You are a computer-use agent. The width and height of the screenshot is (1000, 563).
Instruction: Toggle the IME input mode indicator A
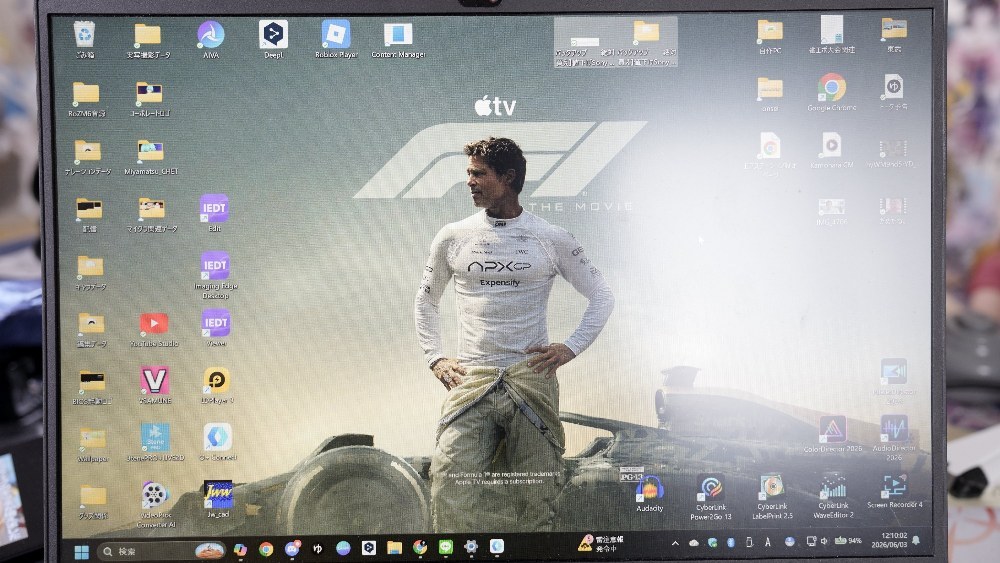[768, 542]
